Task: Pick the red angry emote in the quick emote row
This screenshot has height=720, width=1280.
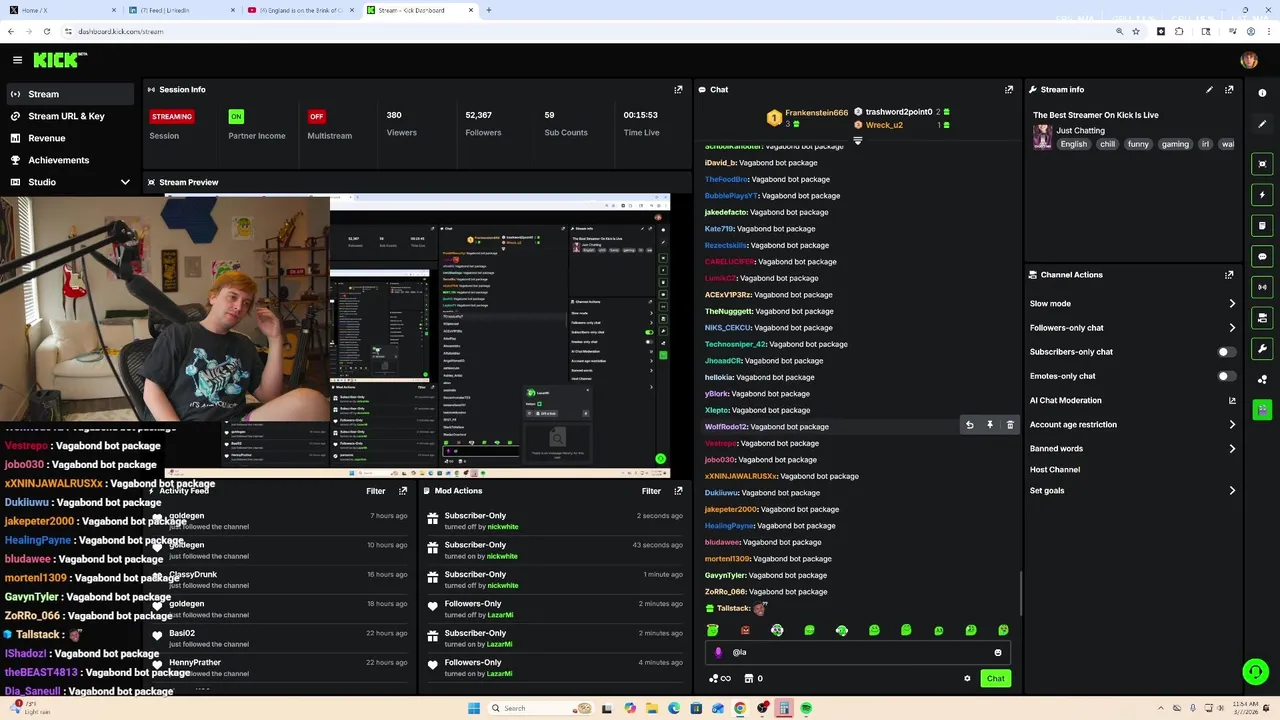Action: coord(745,630)
